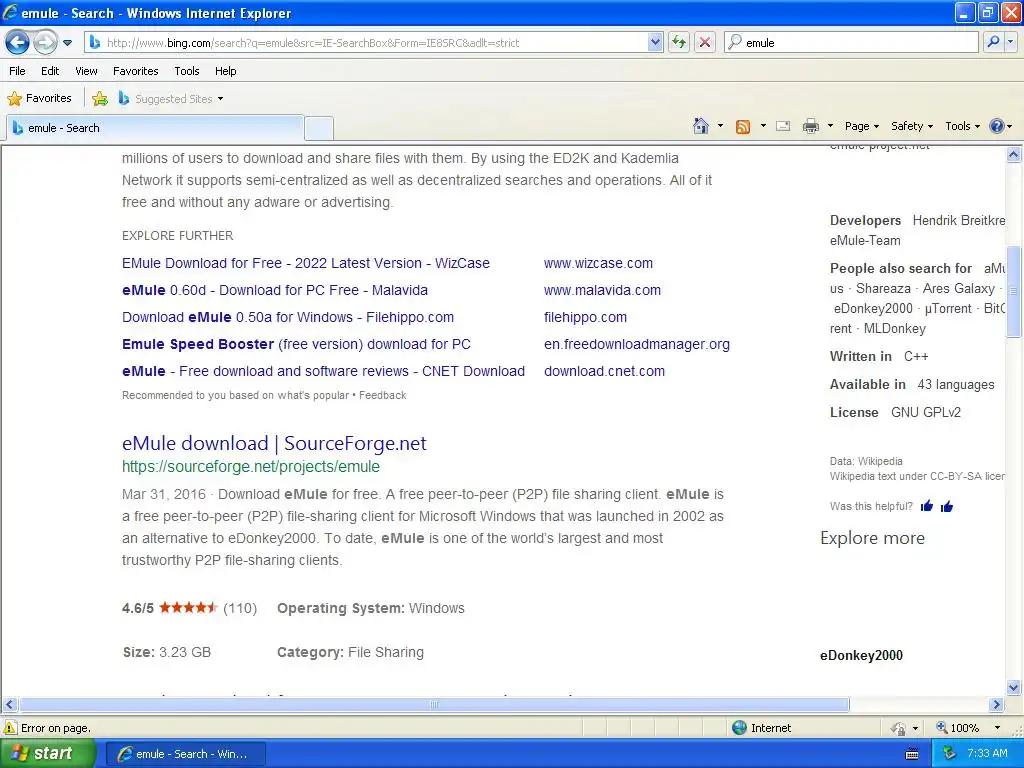Open the Favorites menu

pyautogui.click(x=135, y=71)
